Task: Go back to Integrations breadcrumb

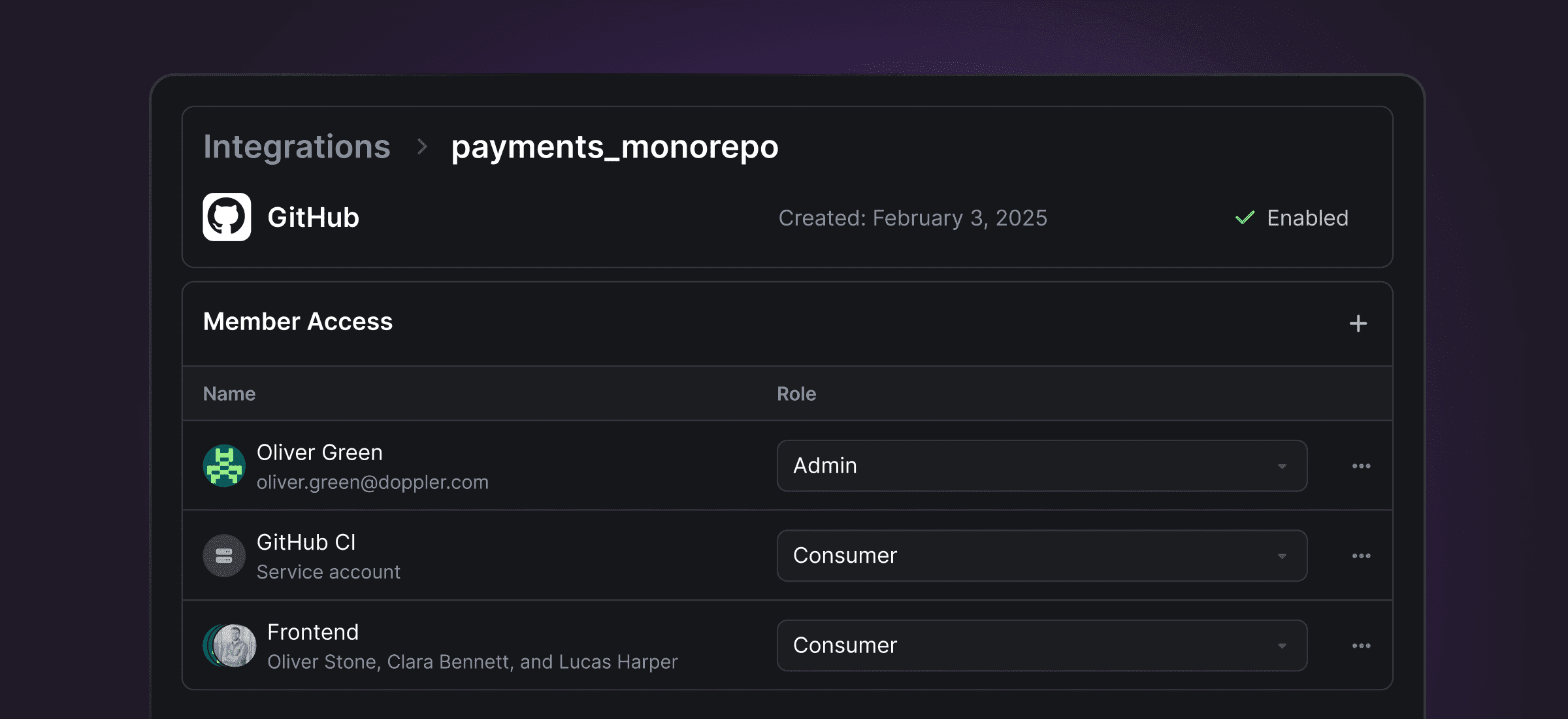Action: pyautogui.click(x=297, y=146)
